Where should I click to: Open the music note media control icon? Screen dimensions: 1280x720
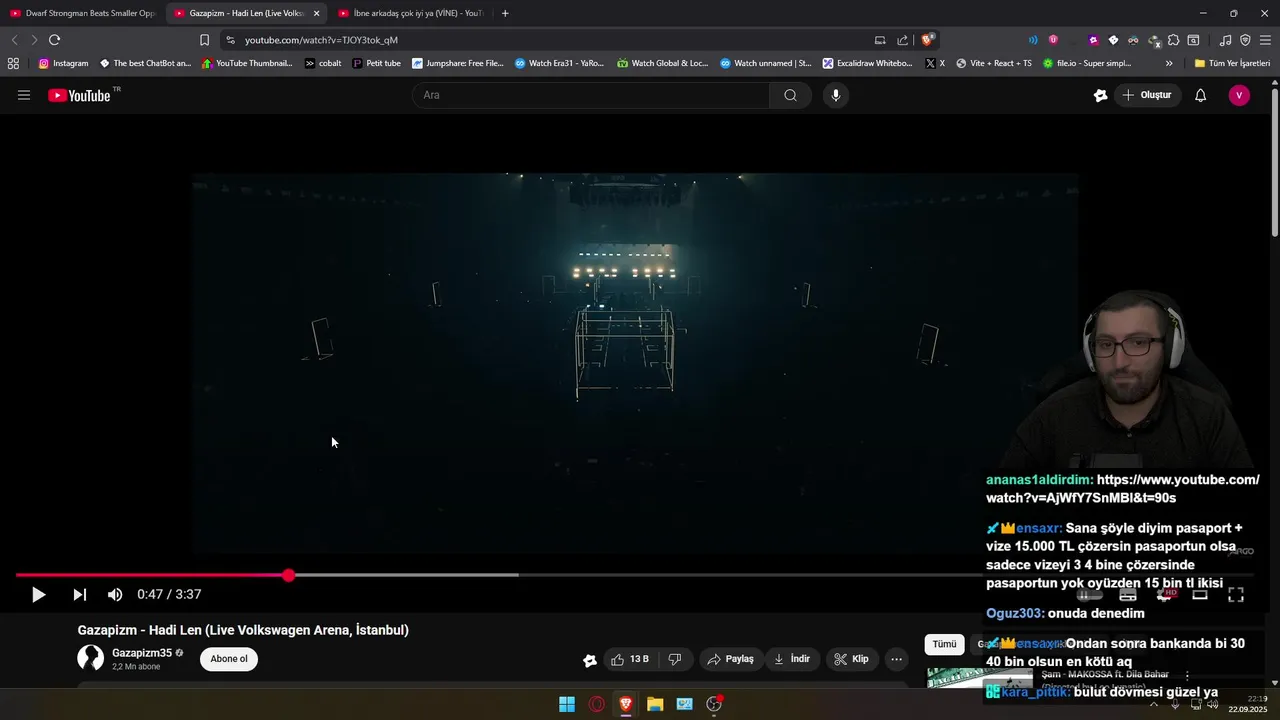point(1226,40)
